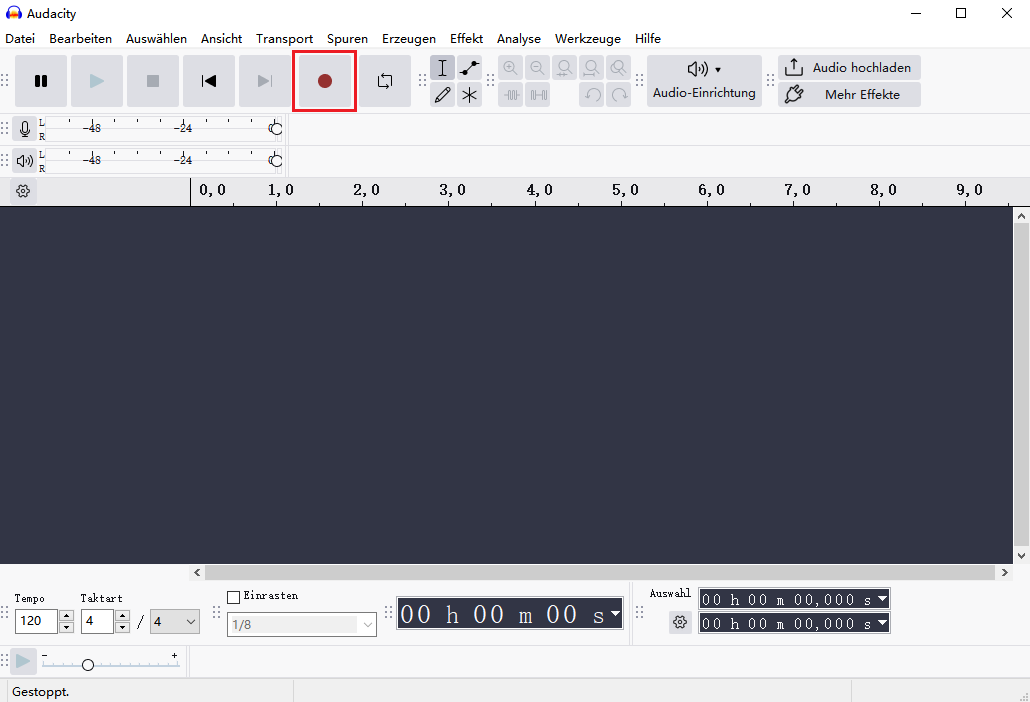Select the Envelope tool
Image resolution: width=1030 pixels, height=702 pixels.
[469, 68]
